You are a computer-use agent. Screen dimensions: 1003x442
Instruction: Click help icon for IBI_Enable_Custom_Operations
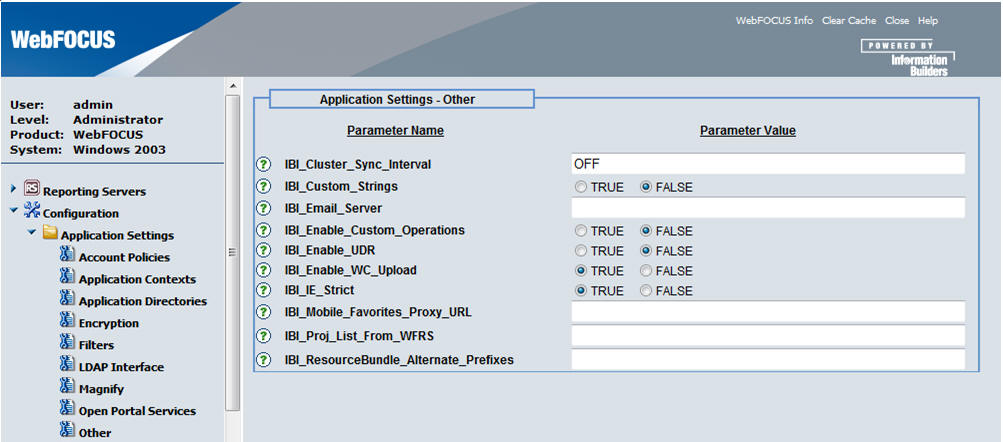pos(263,230)
